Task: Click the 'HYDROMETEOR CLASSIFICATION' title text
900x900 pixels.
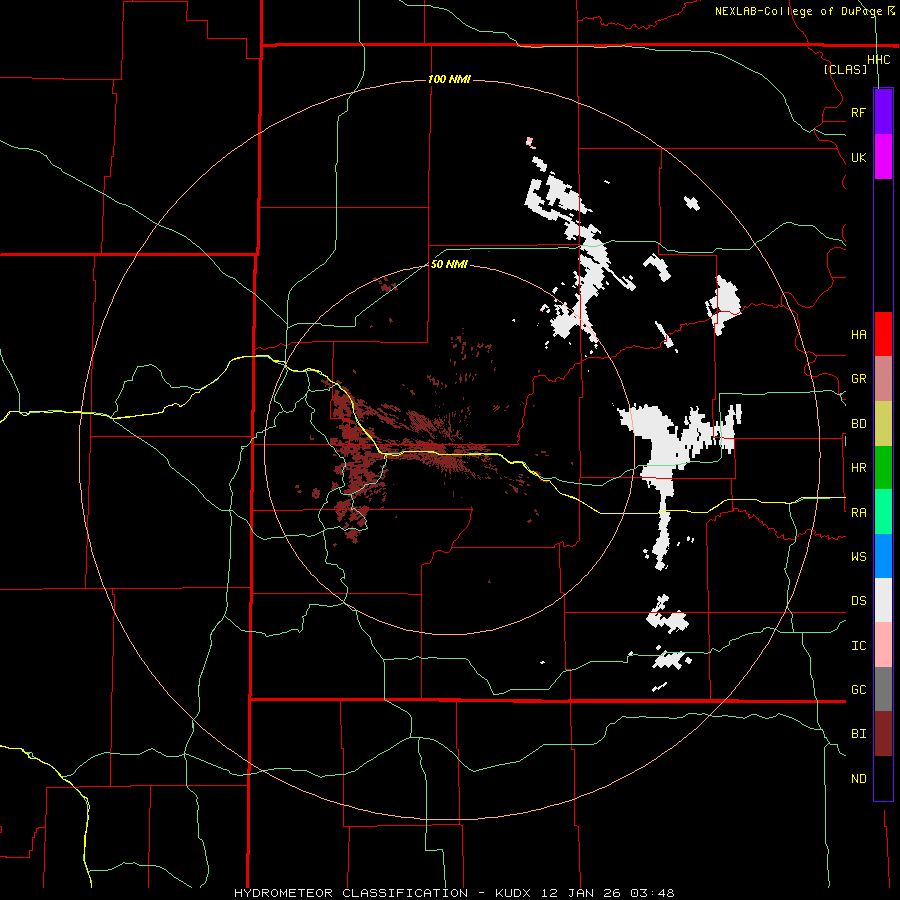Action: click(351, 893)
